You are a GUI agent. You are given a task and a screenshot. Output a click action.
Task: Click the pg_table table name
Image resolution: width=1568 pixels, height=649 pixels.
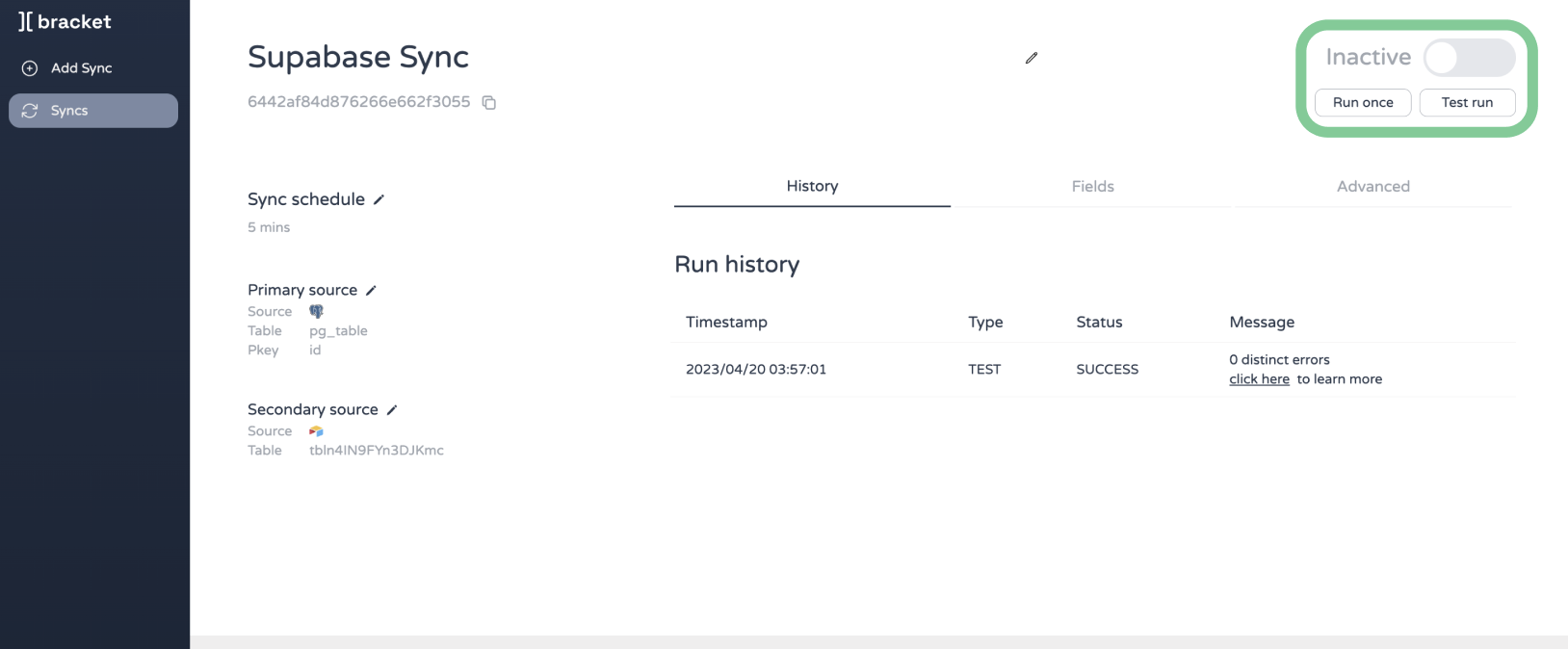pos(338,331)
